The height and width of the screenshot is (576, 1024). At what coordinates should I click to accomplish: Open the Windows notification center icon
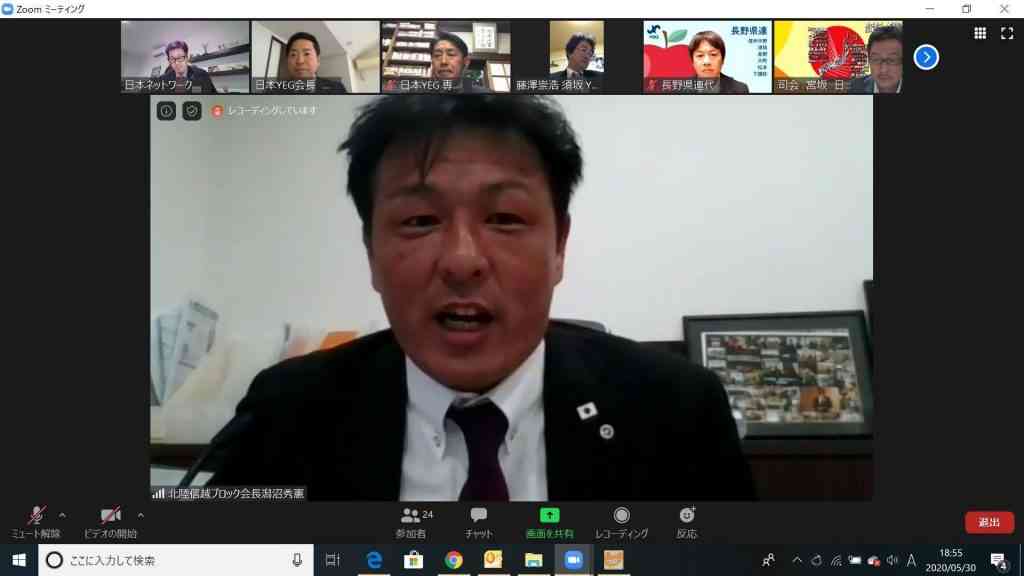(999, 560)
